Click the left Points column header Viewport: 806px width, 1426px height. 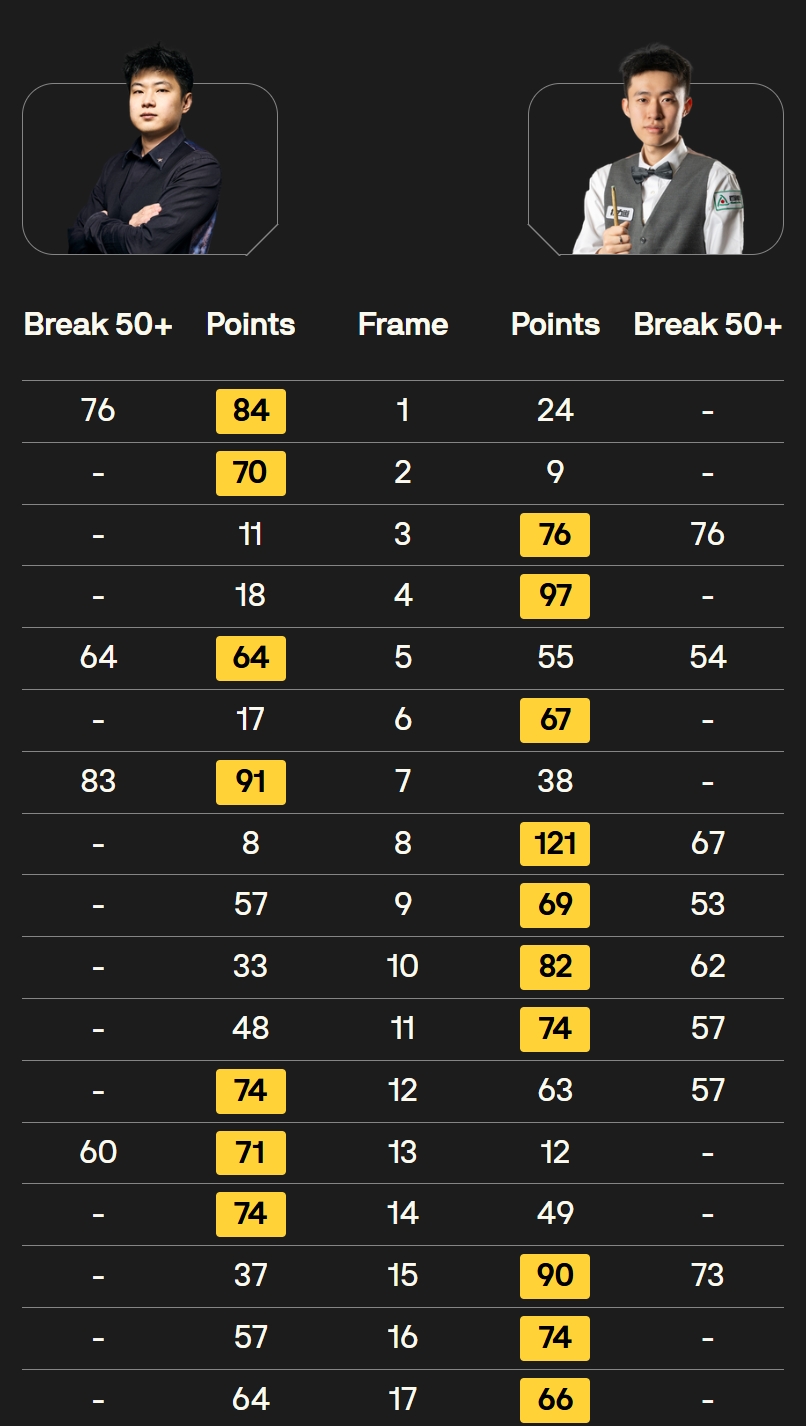point(251,324)
